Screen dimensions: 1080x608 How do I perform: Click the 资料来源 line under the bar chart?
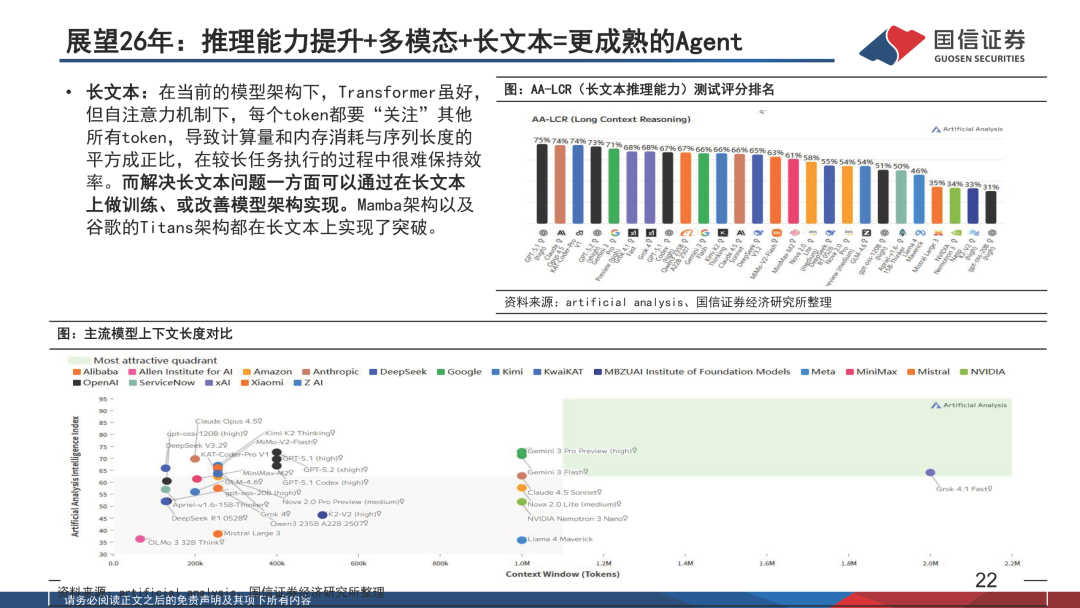click(x=668, y=302)
